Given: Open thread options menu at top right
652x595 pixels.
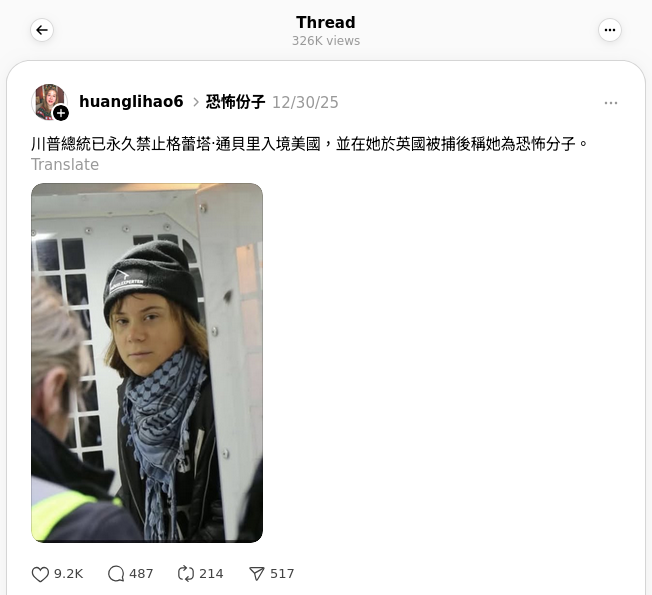Looking at the screenshot, I should [x=610, y=30].
